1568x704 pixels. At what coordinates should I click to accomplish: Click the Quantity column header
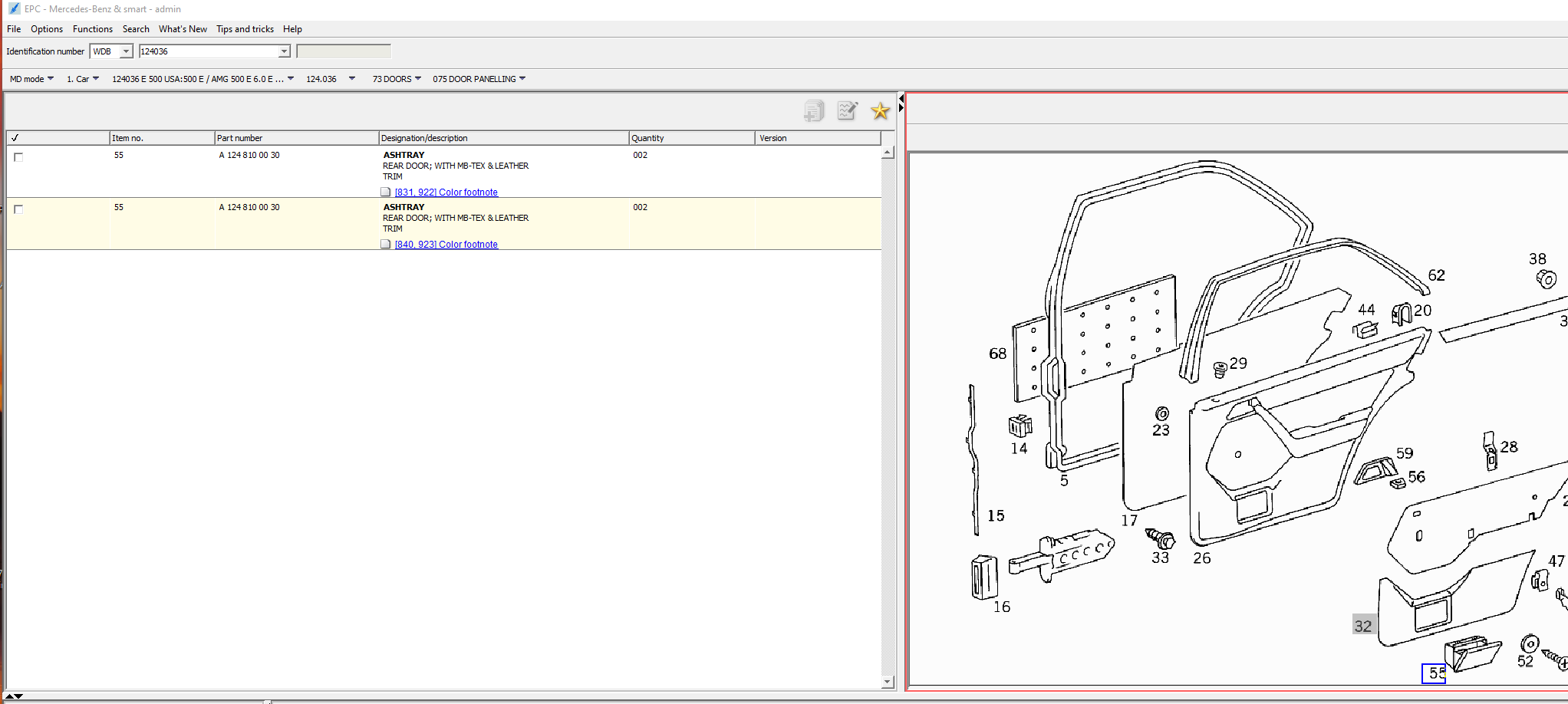pyautogui.click(x=692, y=138)
